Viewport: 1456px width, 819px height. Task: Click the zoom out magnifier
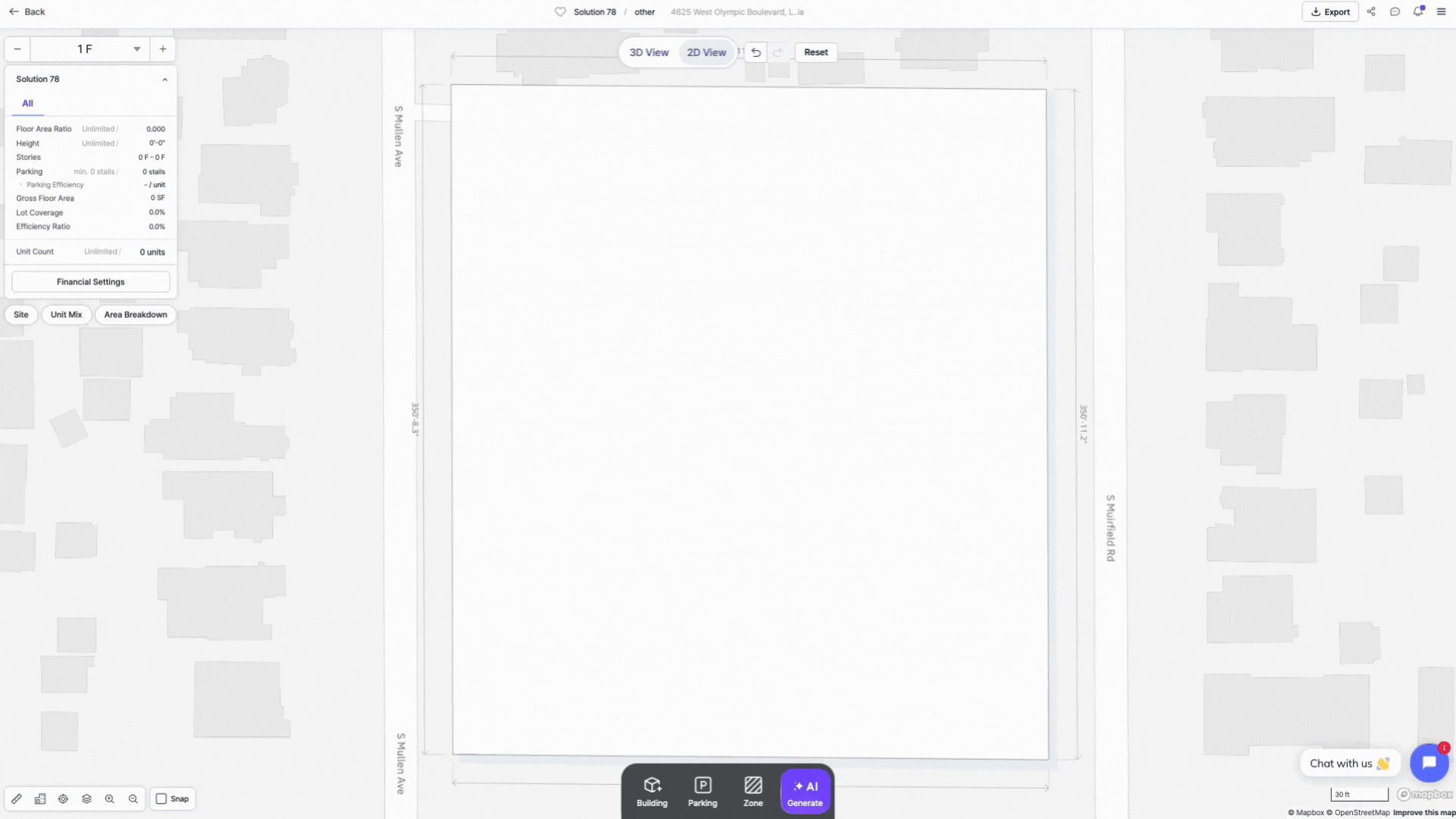[x=133, y=799]
